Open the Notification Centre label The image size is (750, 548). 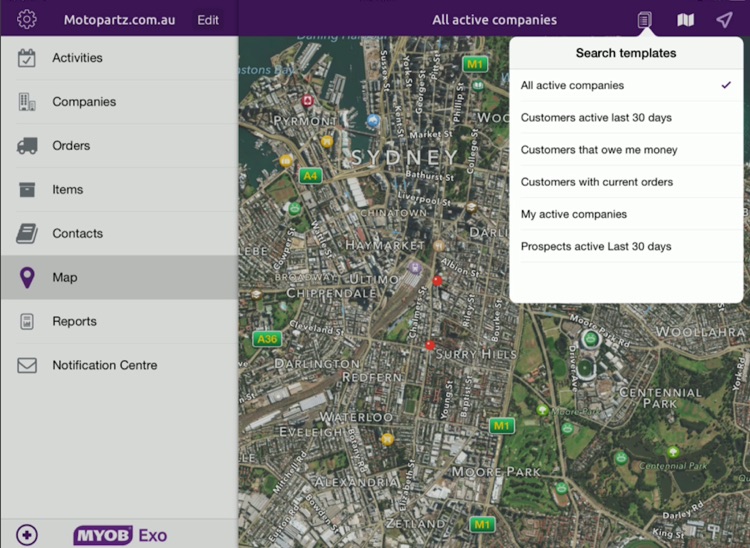105,365
